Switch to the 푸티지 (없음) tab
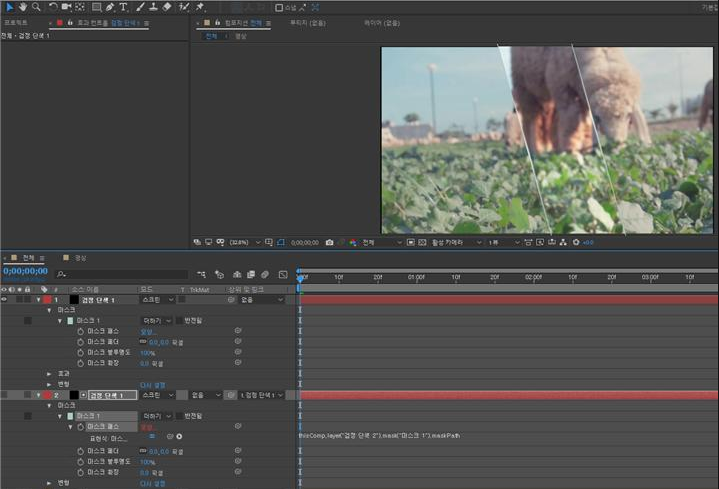This screenshot has width=719, height=489. (308, 22)
